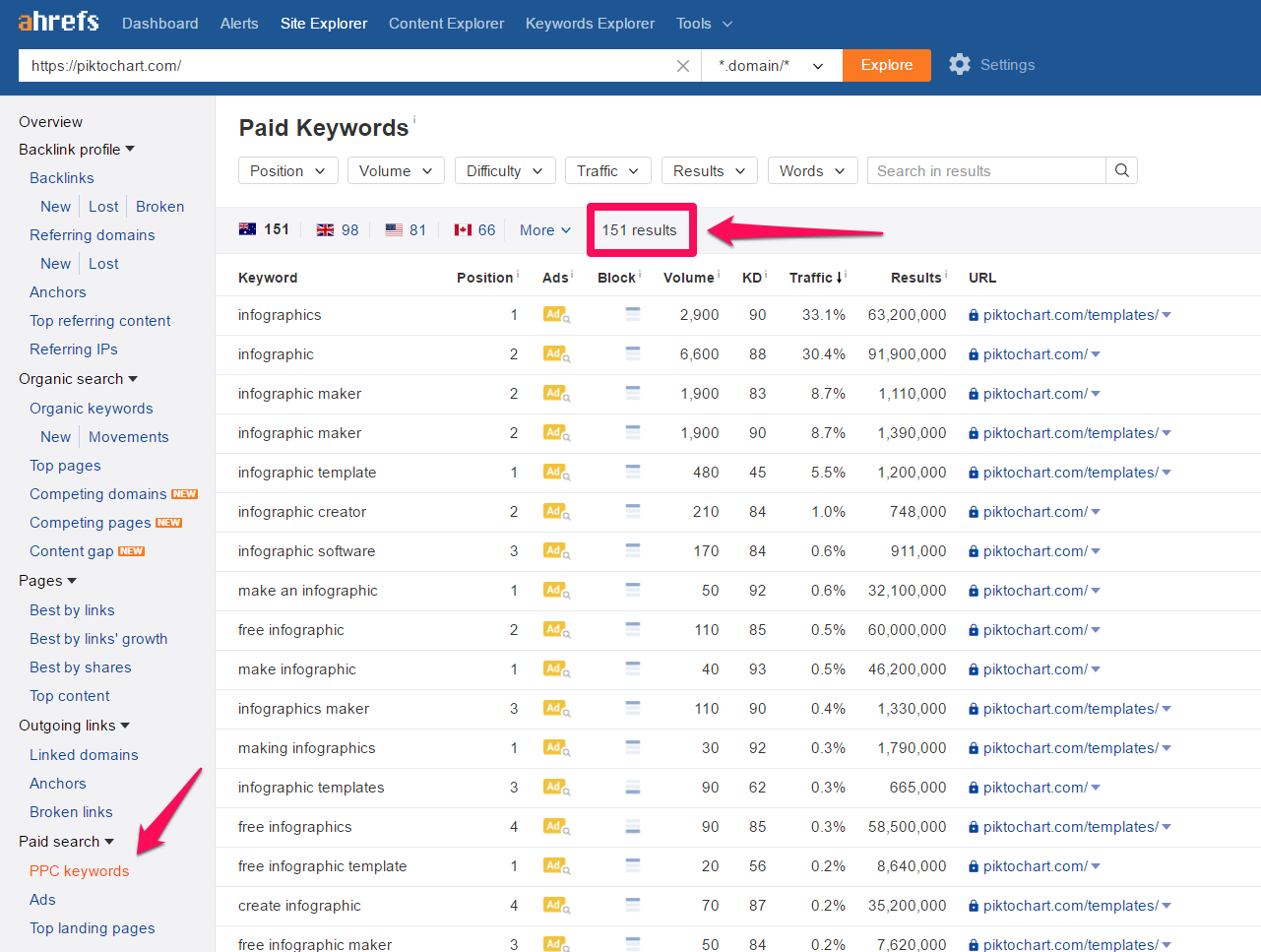Open the Volume filter dropdown
Viewport: 1261px width, 952px height.
tap(396, 170)
